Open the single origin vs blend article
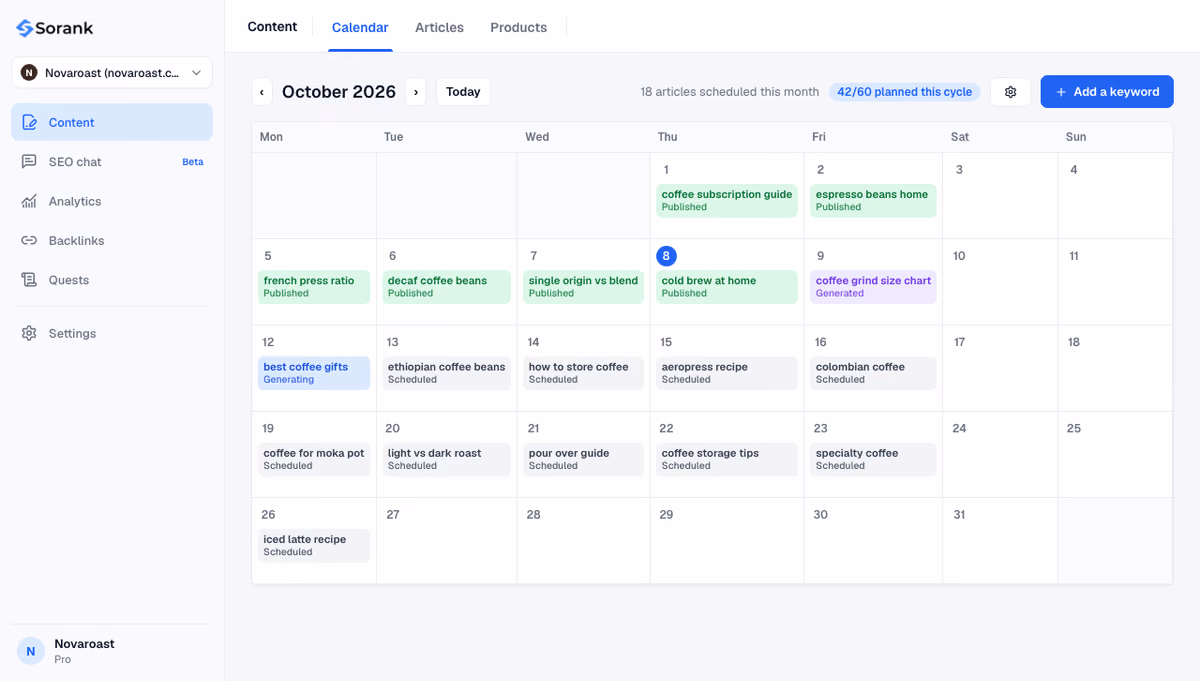The width and height of the screenshot is (1200, 681). click(584, 287)
